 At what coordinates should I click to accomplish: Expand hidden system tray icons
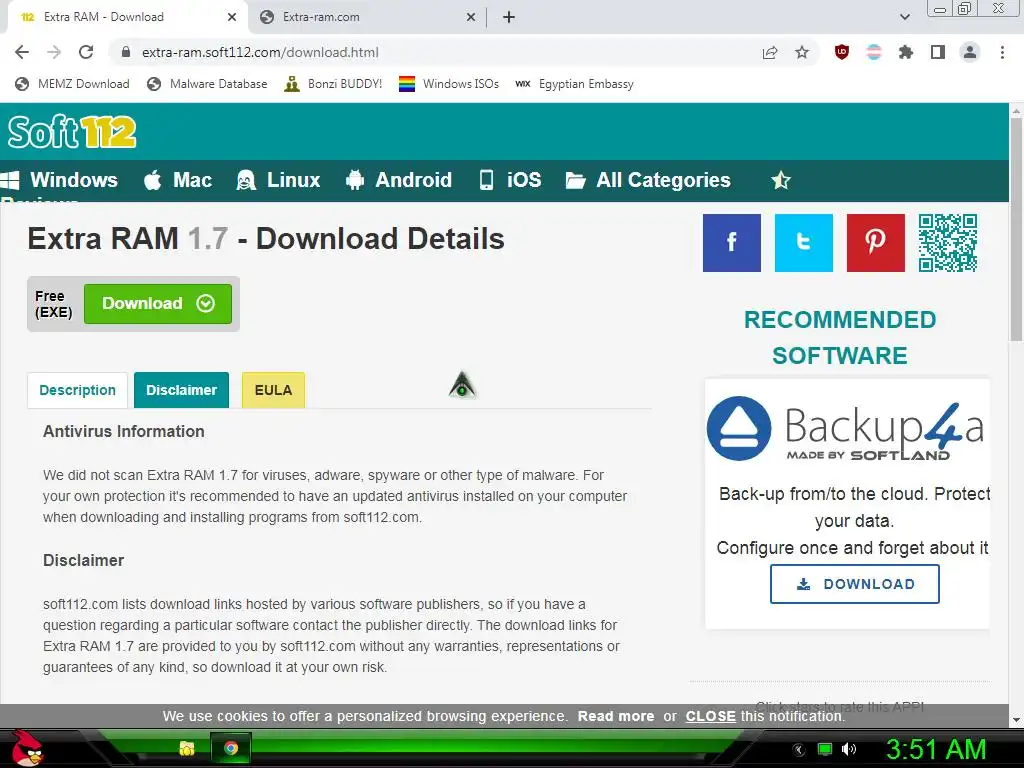[x=799, y=750]
